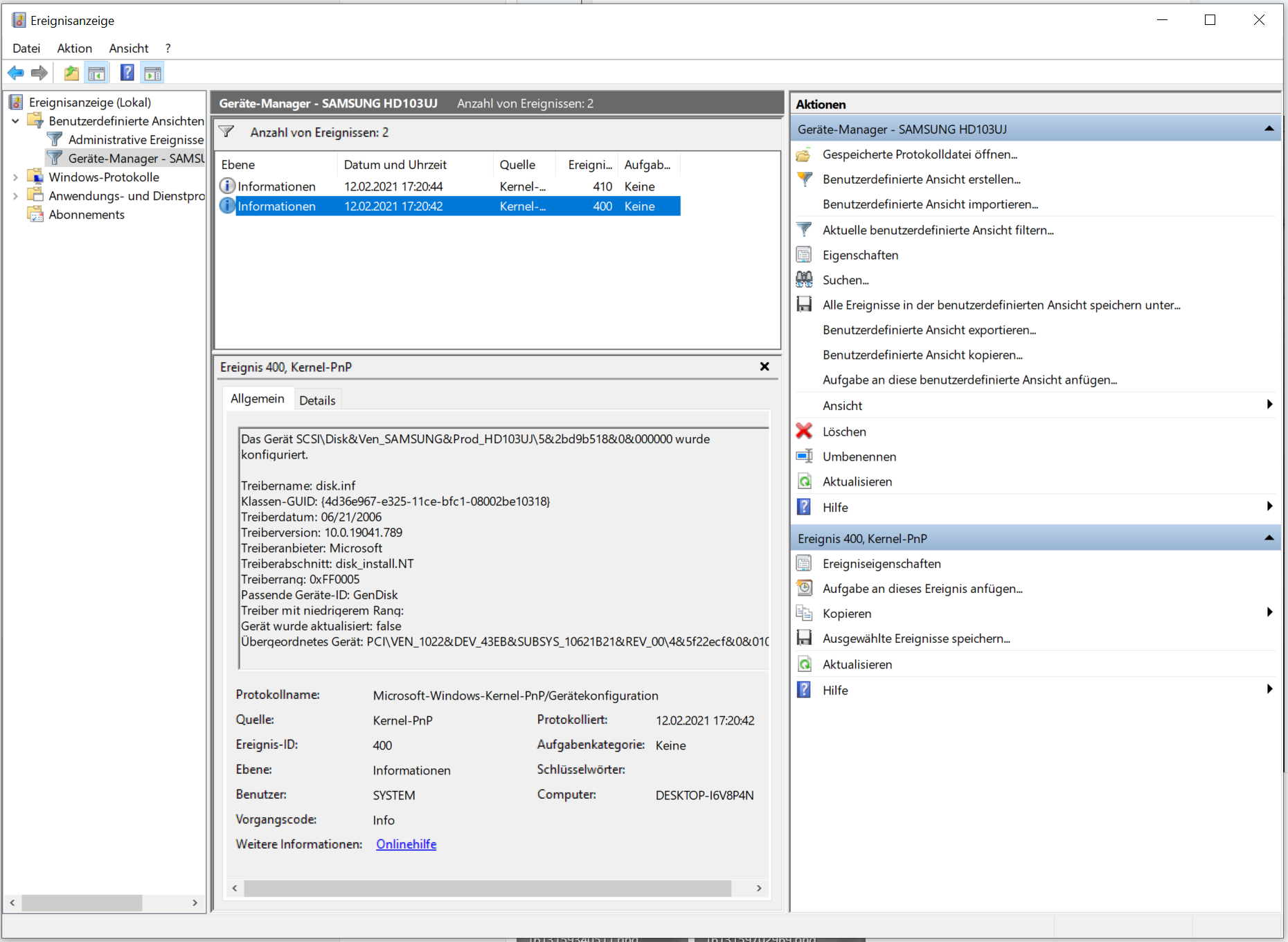This screenshot has width=1288, height=942.
Task: Click the save all events floppy icon
Action: (804, 305)
